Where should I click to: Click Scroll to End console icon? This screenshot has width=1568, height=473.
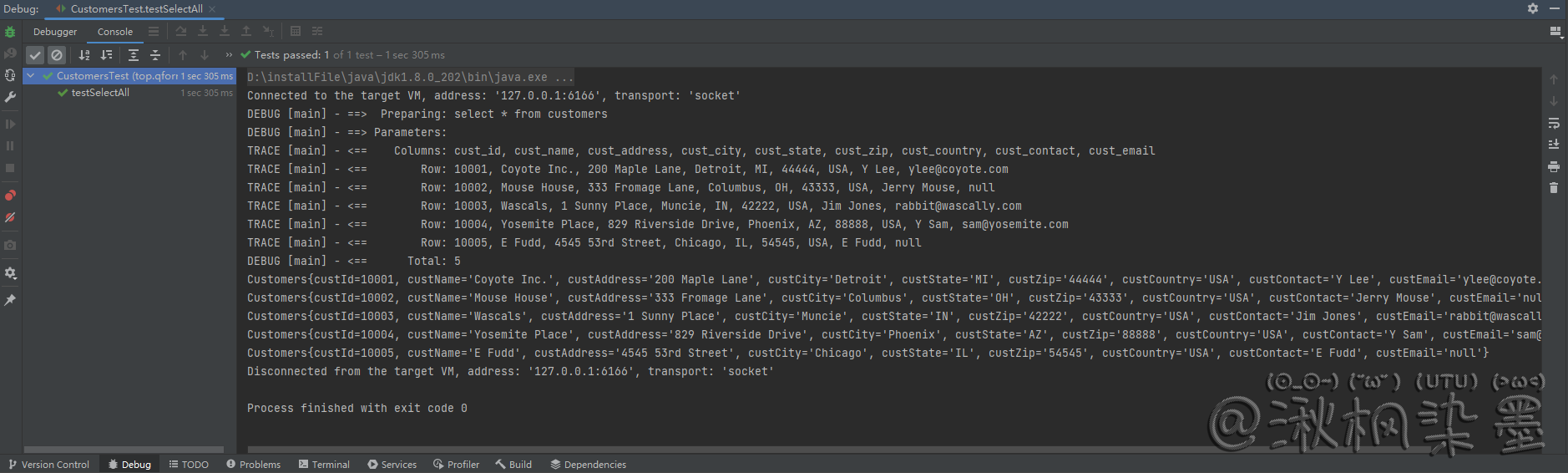click(x=1554, y=145)
